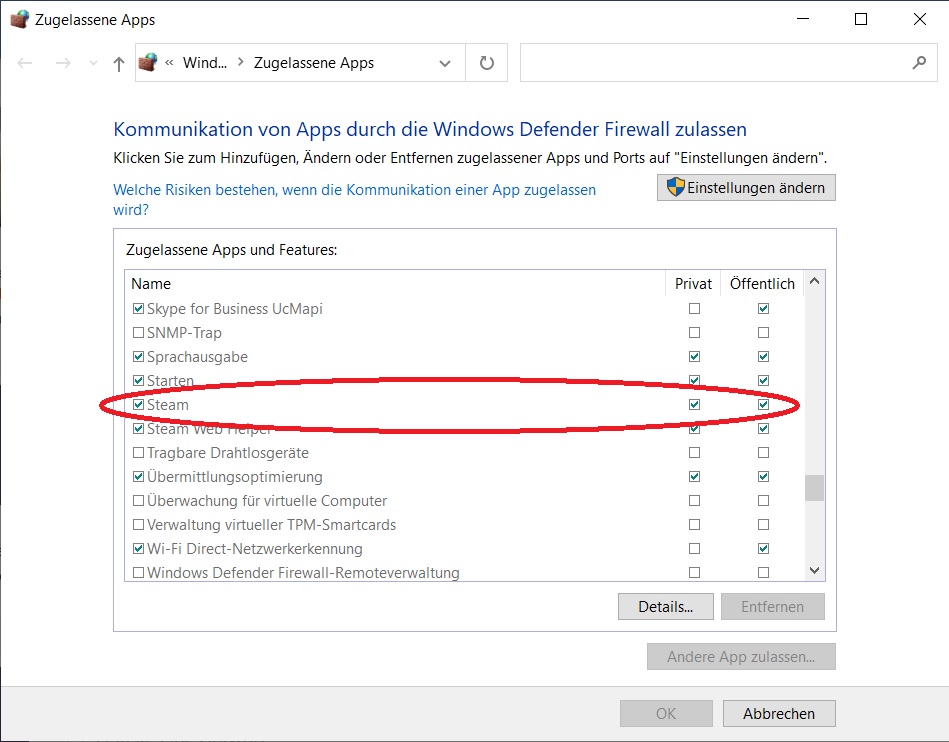Click Andere App zulassen... button

coord(741,657)
